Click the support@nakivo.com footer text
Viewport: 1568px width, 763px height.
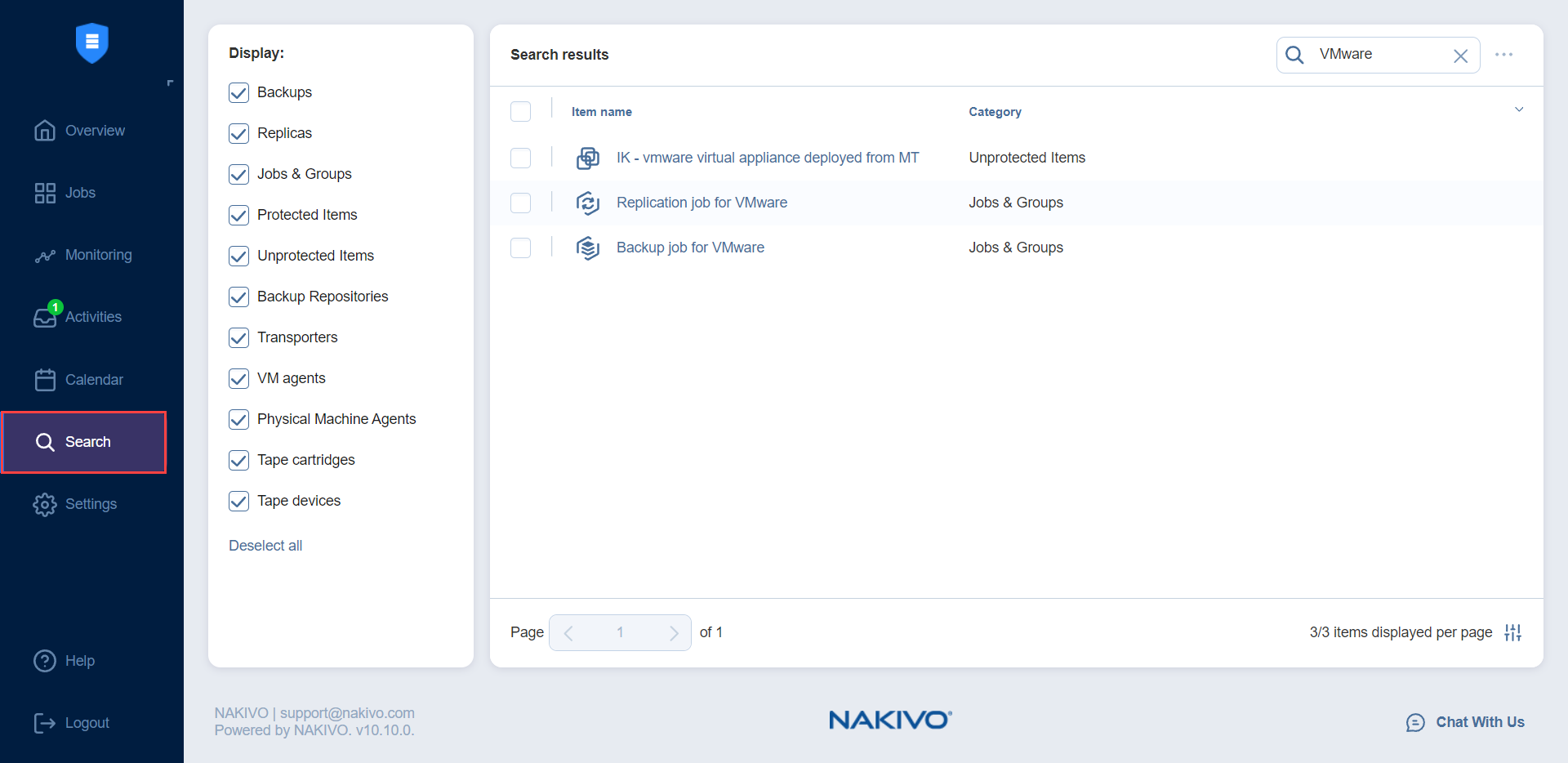pos(347,713)
